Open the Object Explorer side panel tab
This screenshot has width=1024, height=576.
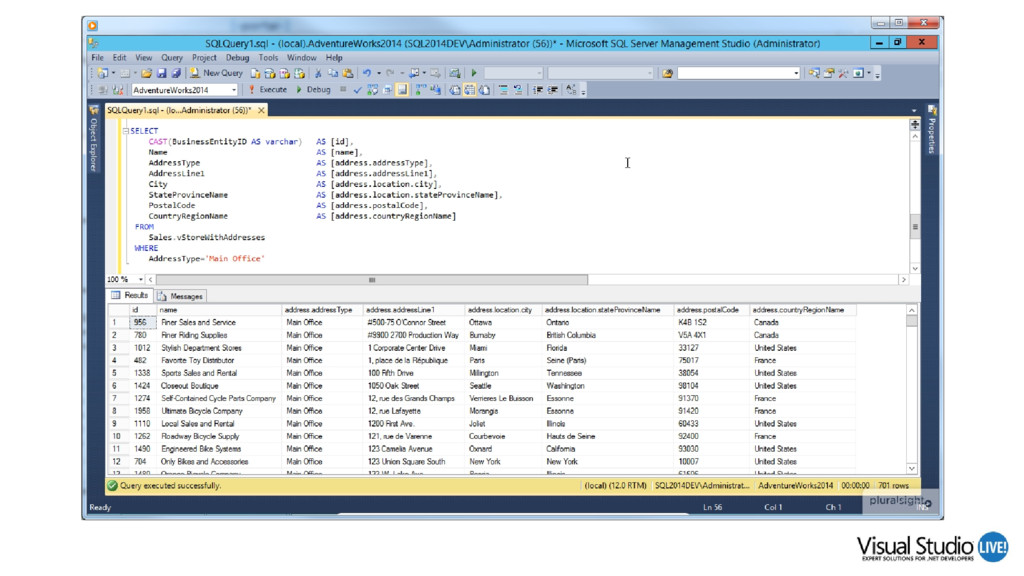tap(93, 139)
